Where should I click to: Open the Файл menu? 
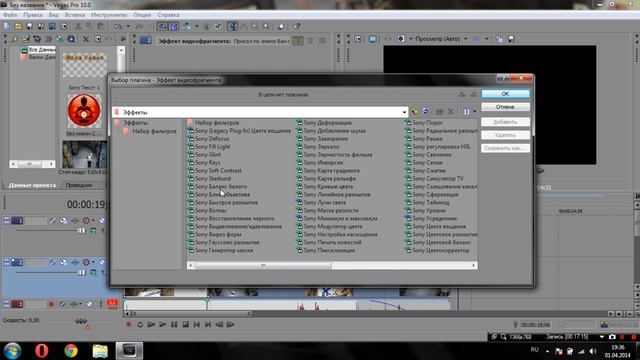click(x=10, y=15)
